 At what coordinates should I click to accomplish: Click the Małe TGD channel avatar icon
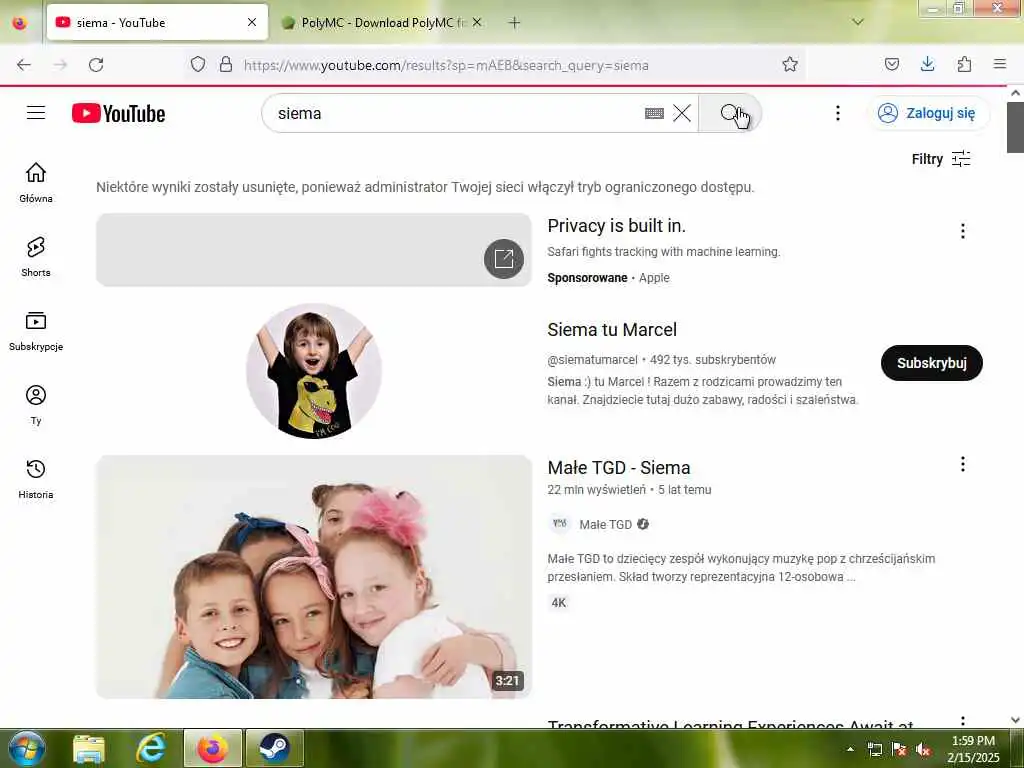[560, 524]
